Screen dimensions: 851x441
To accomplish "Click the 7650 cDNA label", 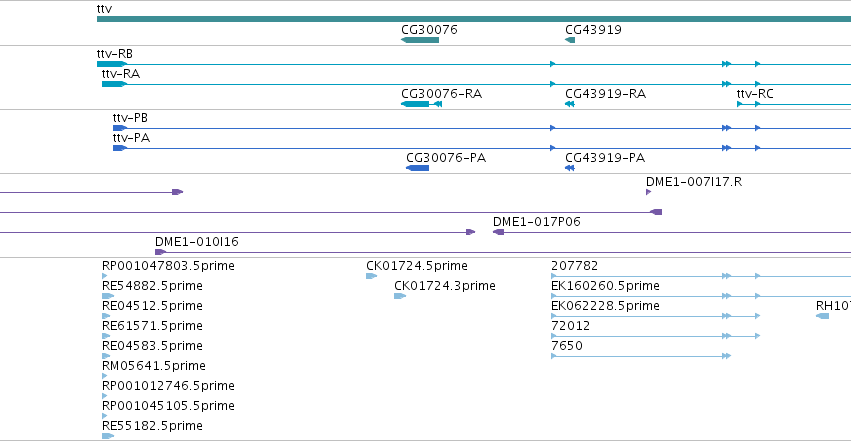I will (x=567, y=346).
